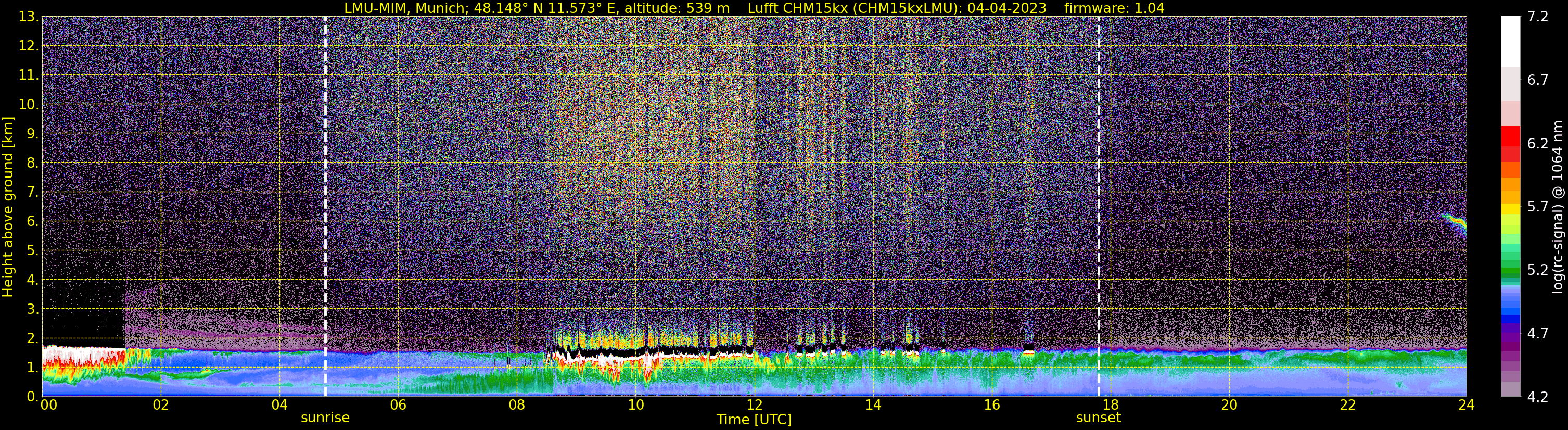Click the yellow segment of the colorbar
Screen dimensions: 1568x430
click(1510, 209)
